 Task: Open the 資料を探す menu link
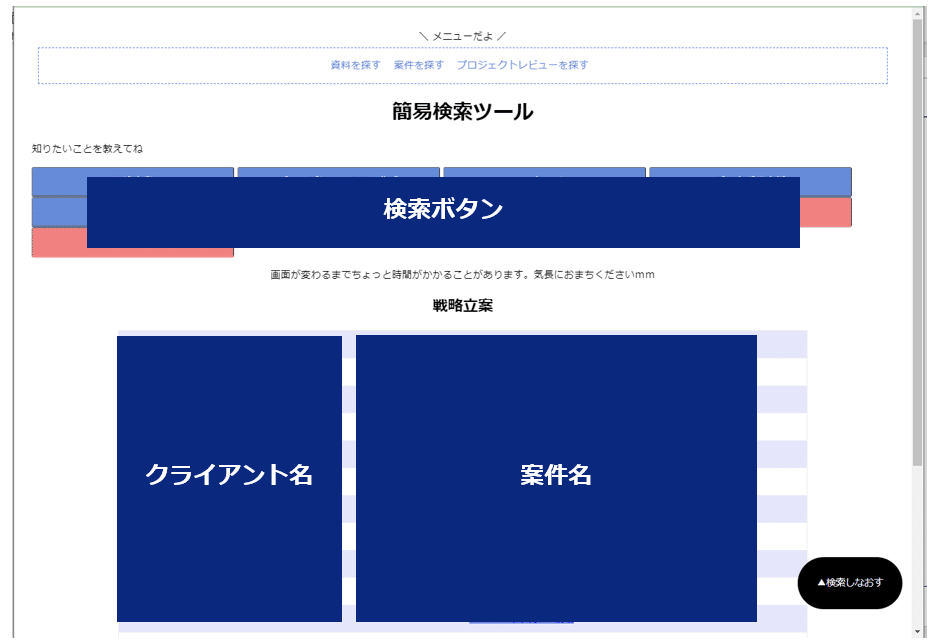point(355,65)
